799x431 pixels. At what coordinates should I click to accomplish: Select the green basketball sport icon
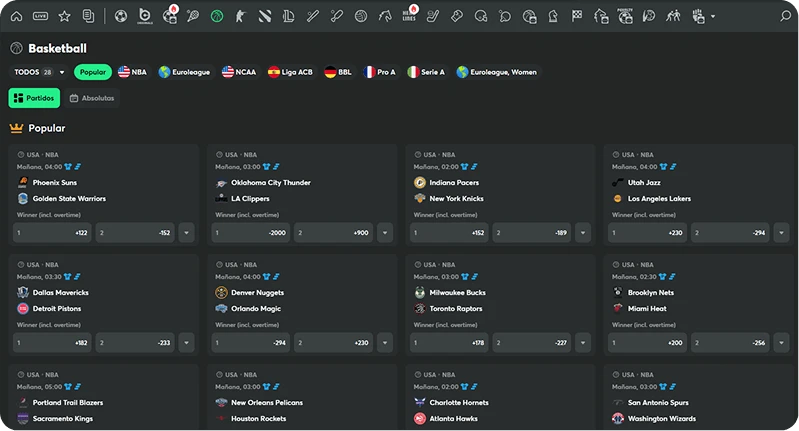pos(217,16)
